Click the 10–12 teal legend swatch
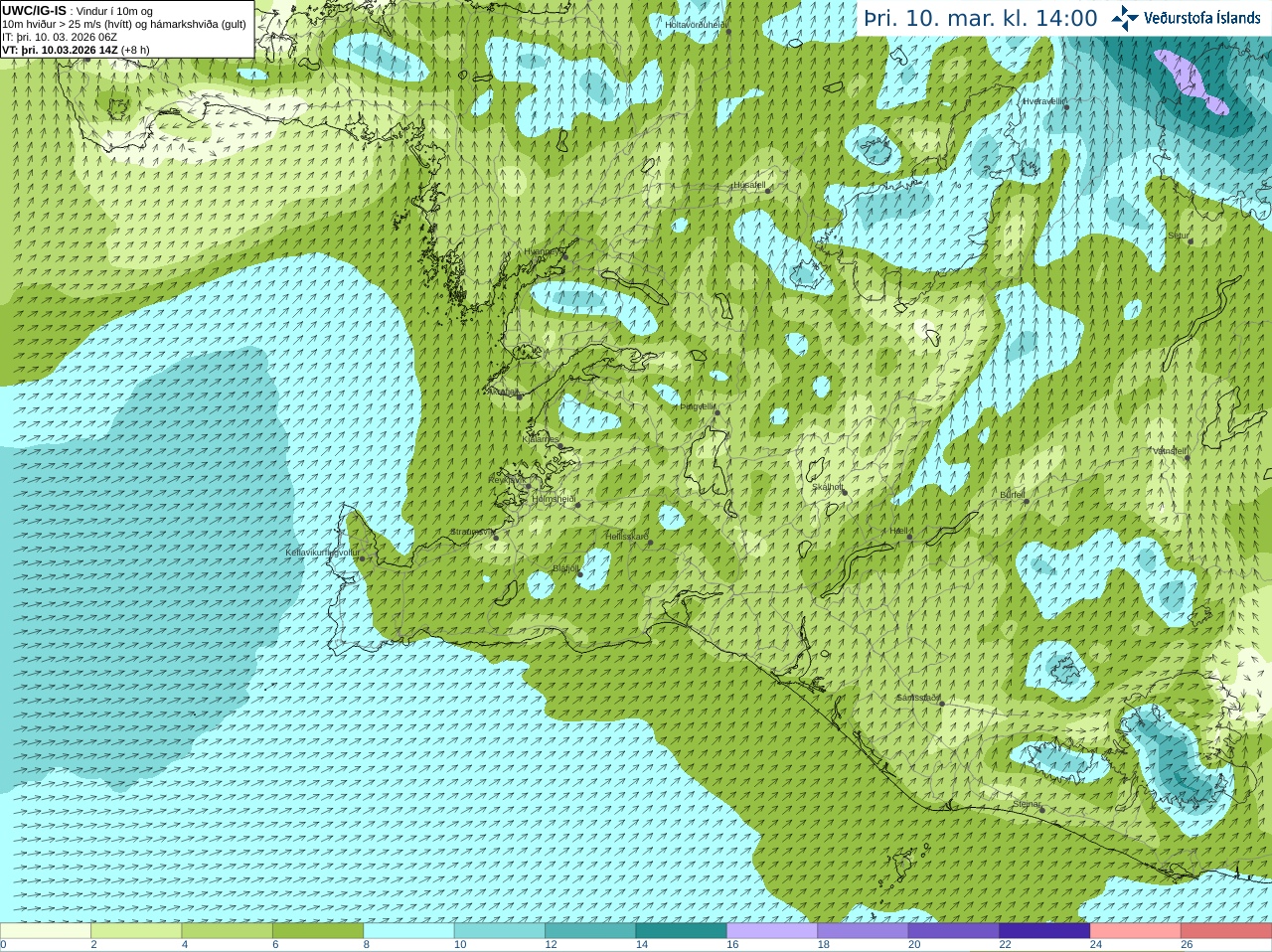Viewport: 1272px width, 952px height. 500,931
